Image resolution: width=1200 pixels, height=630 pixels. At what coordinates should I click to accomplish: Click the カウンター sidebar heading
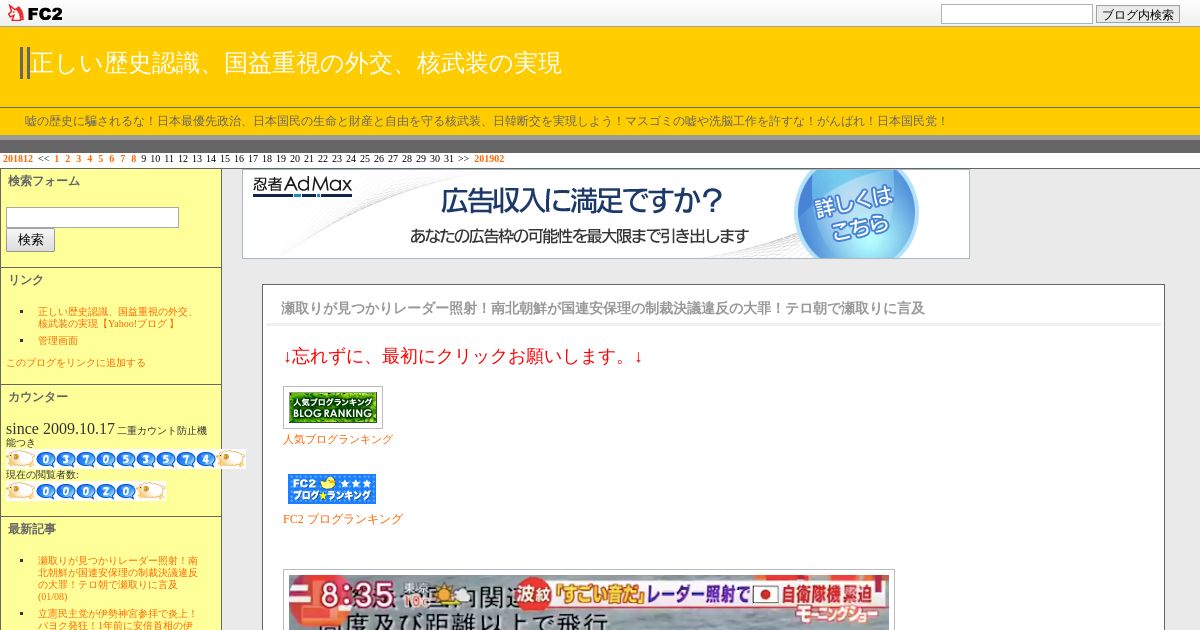[x=38, y=397]
